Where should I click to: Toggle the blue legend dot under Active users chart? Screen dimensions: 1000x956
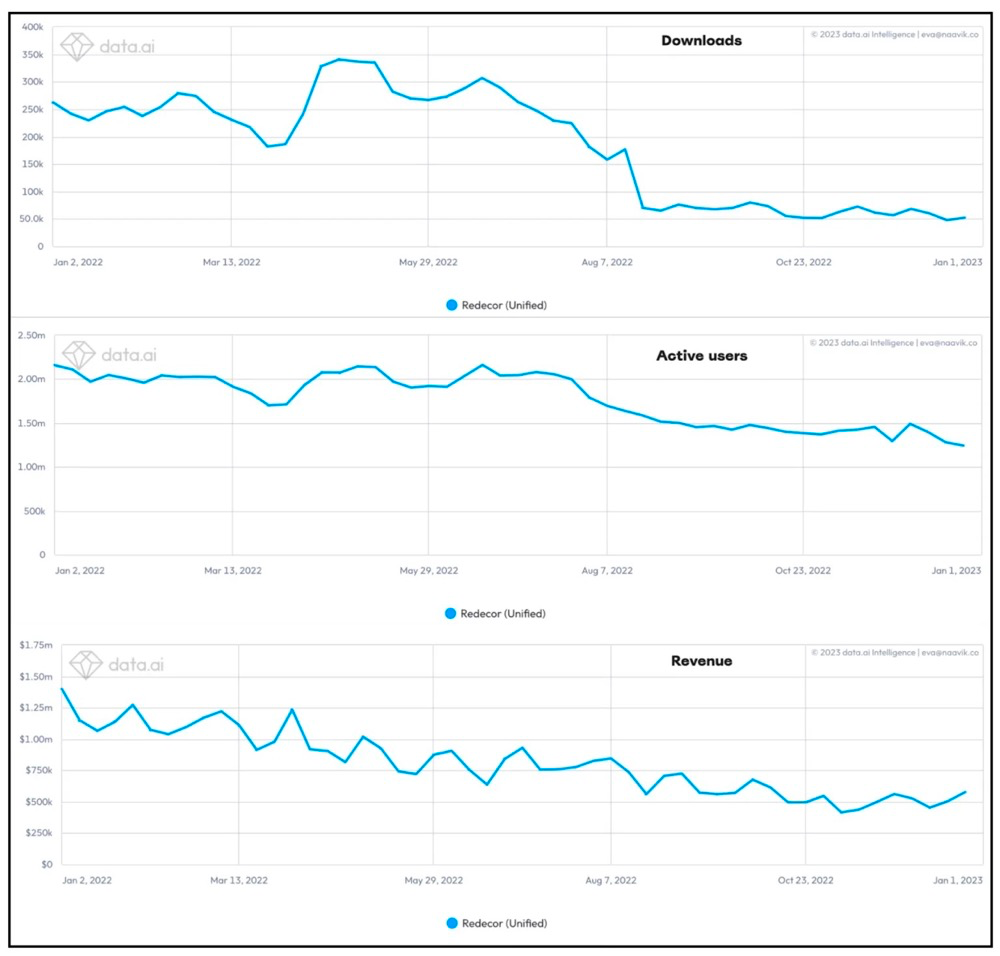[x=452, y=613]
